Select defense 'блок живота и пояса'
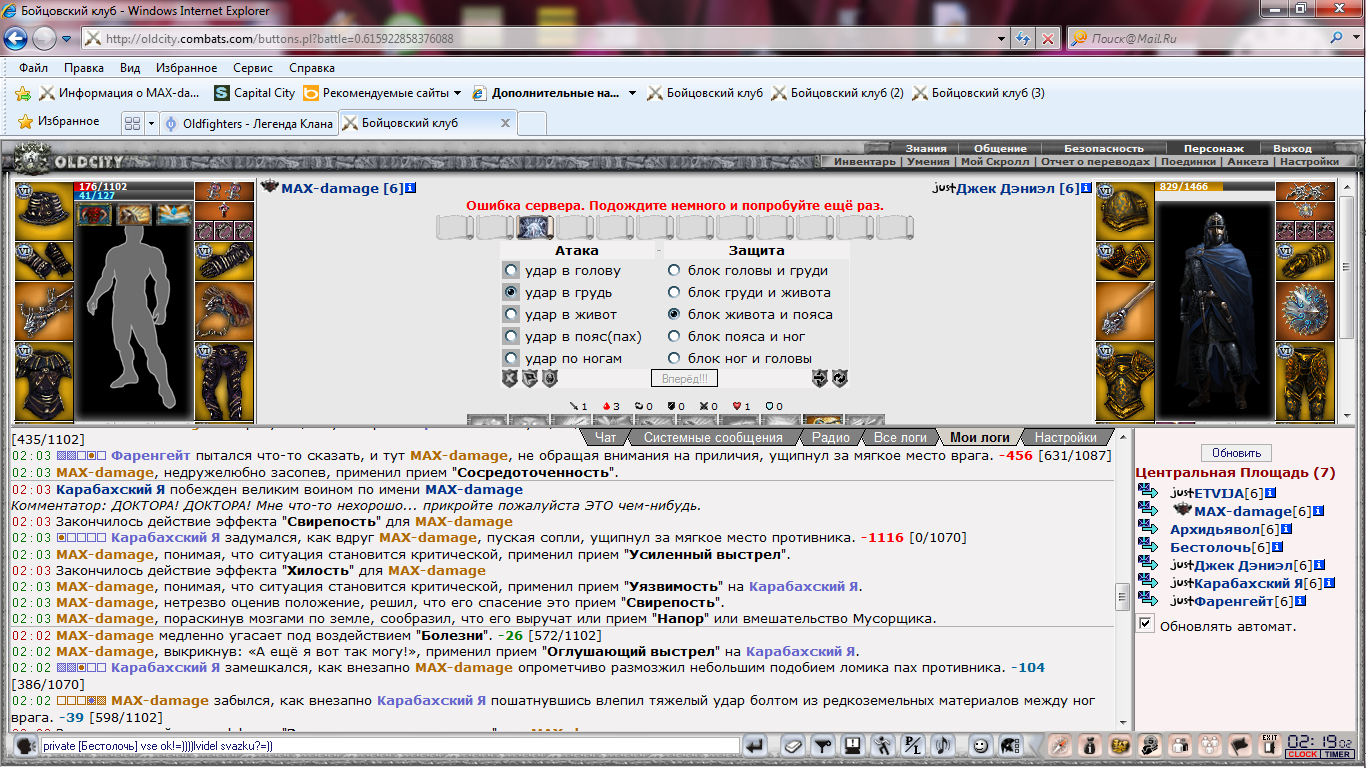1366x768 pixels. point(674,314)
